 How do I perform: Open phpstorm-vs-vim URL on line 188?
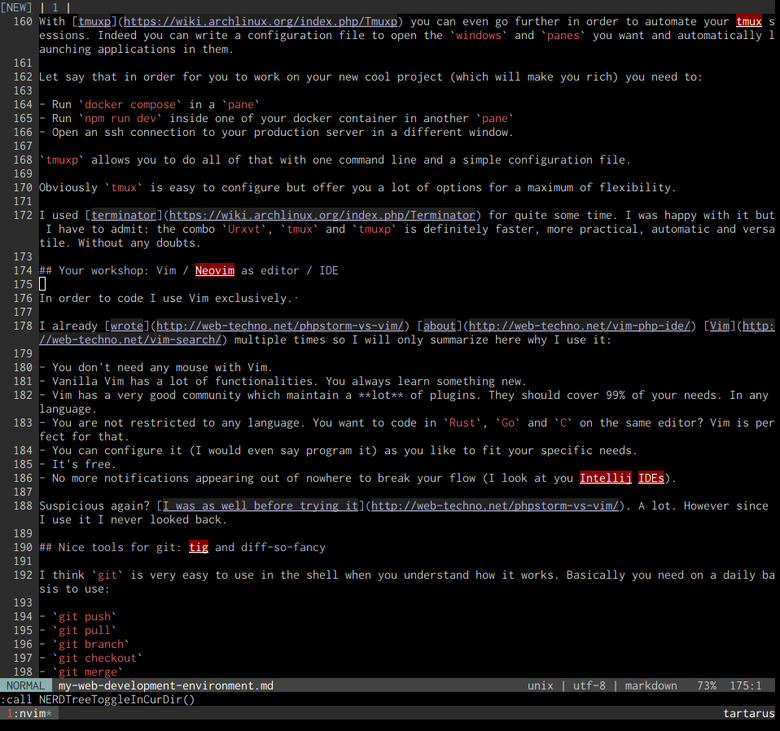pos(494,506)
